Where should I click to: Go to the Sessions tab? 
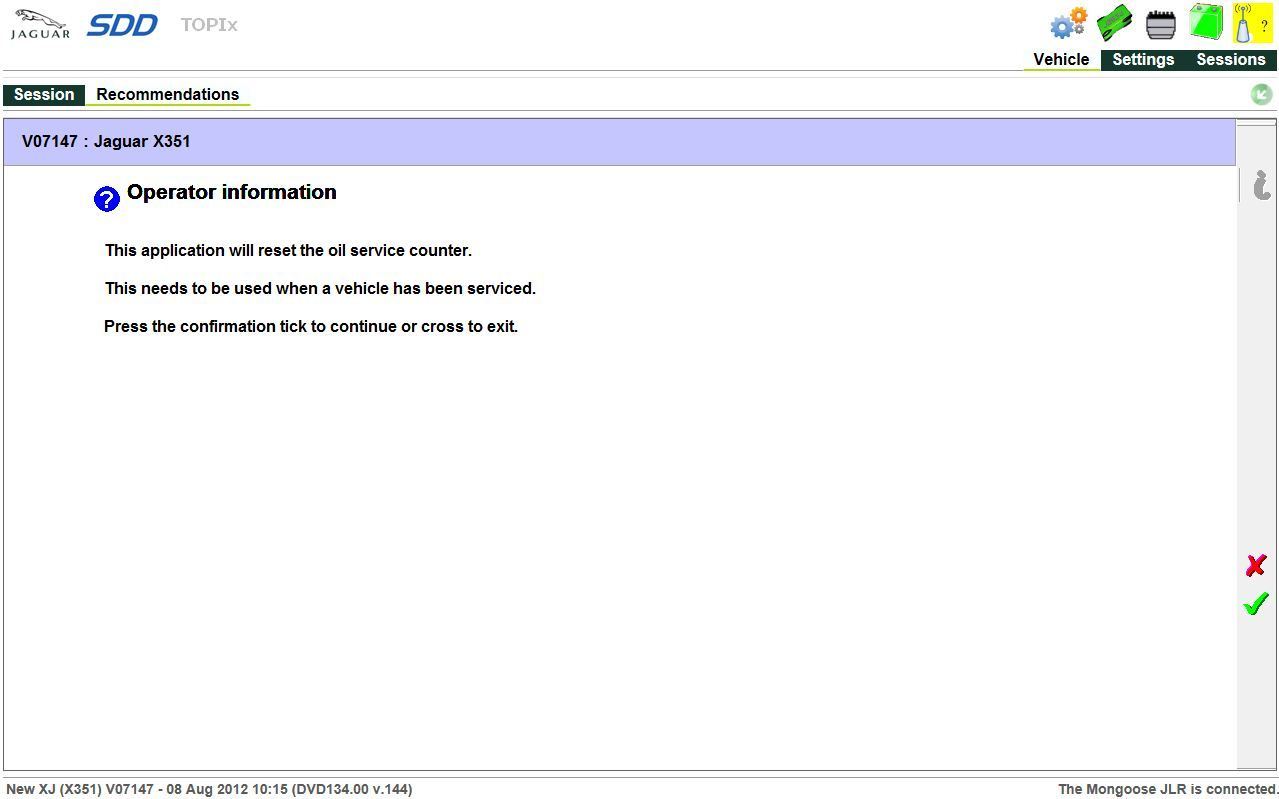1230,60
